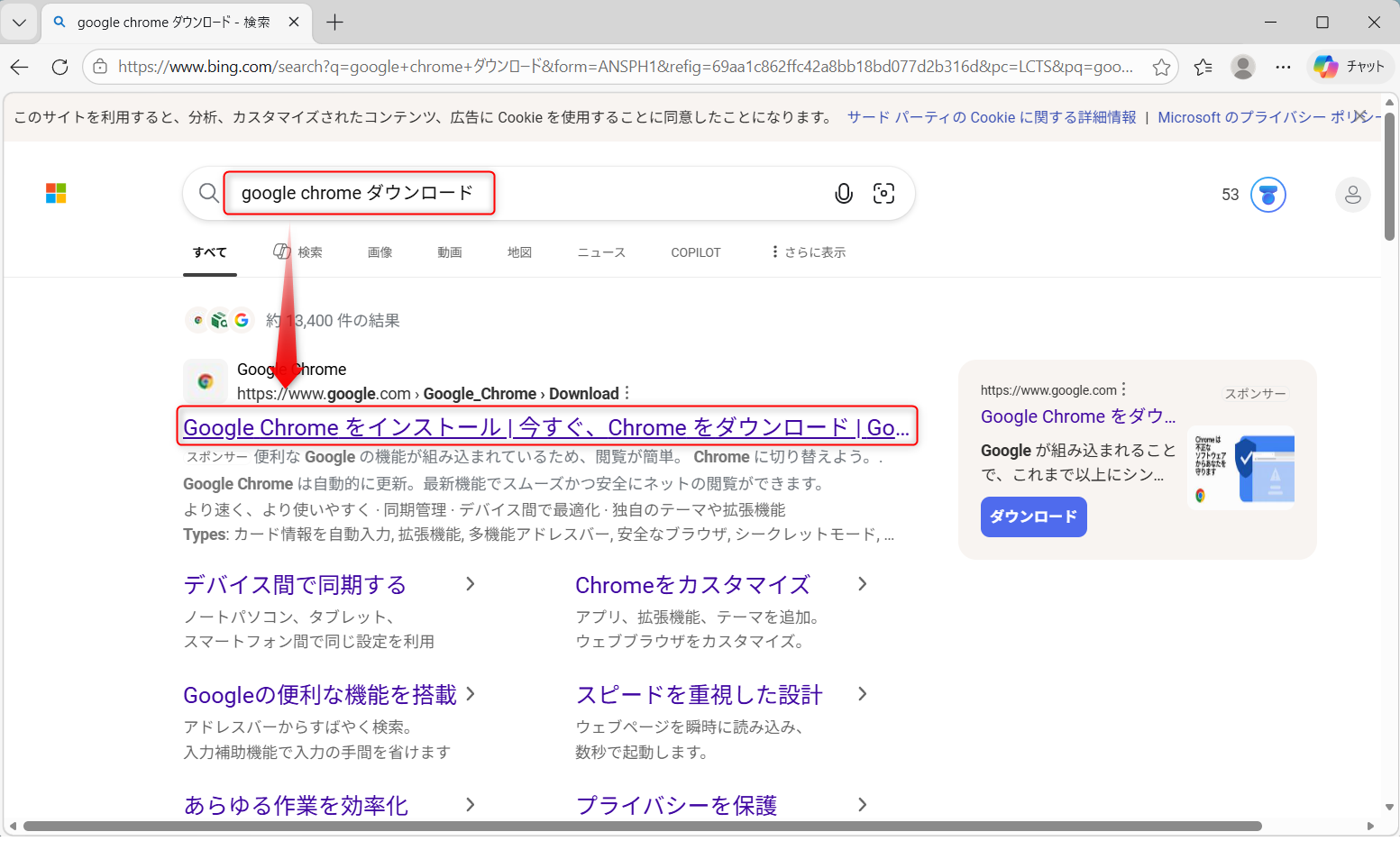
Task: Open the スピードを重視した設計 sitelink
Action: tap(699, 695)
